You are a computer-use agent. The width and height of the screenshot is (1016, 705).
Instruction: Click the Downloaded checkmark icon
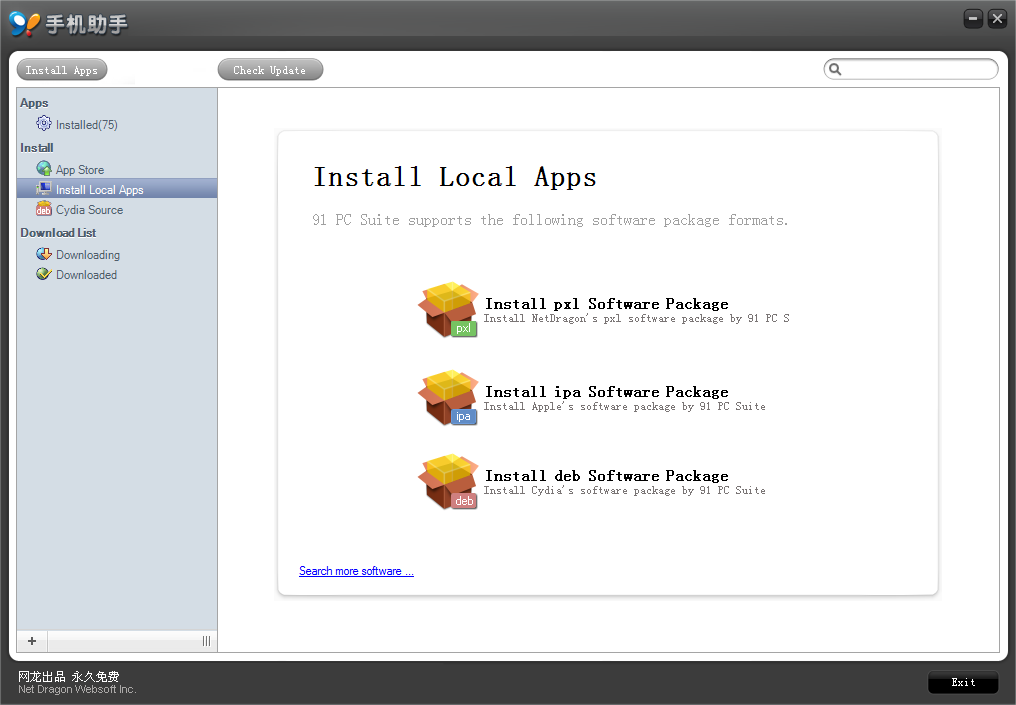[43, 274]
